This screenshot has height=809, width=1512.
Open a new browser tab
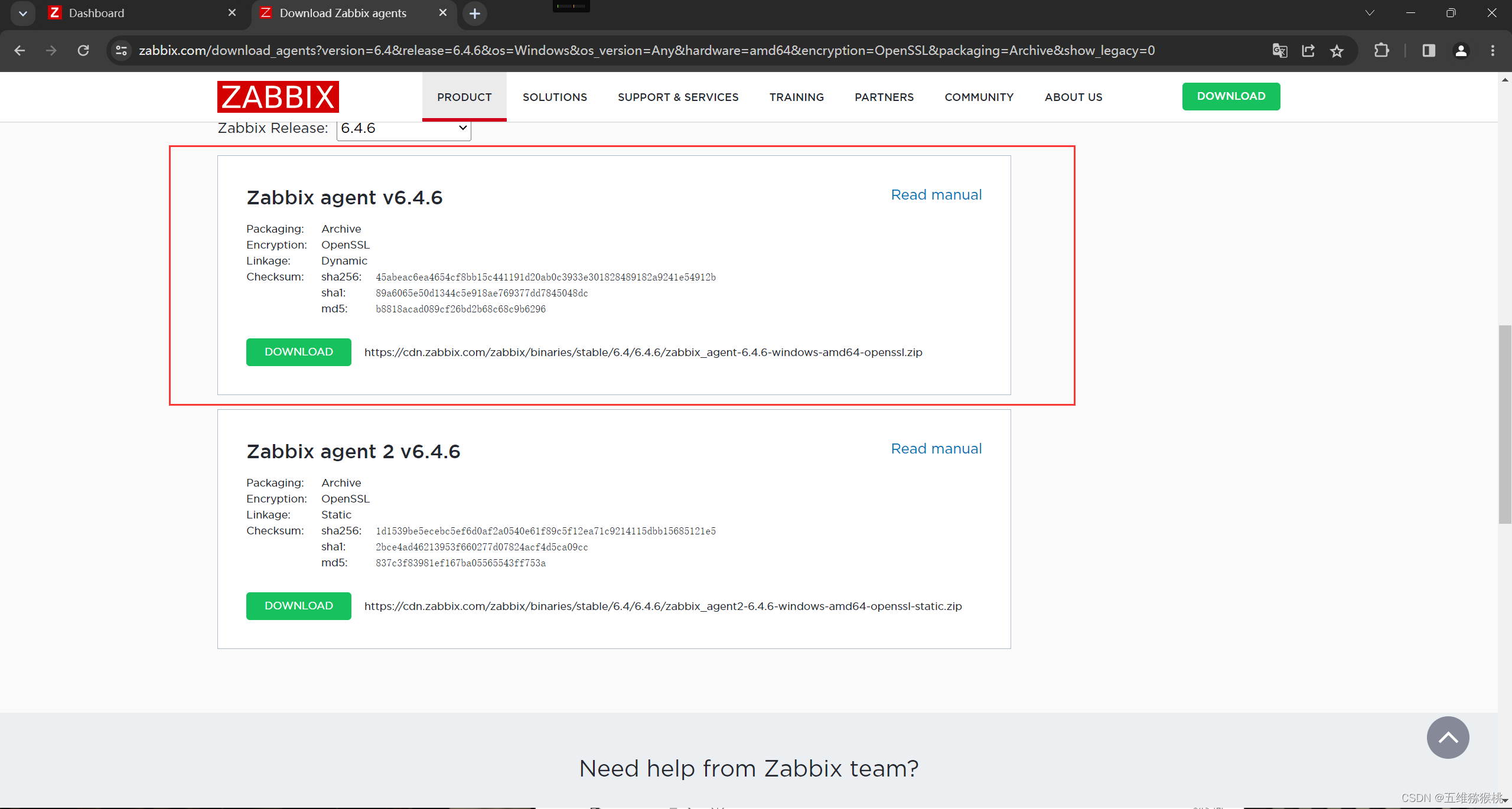pos(475,14)
